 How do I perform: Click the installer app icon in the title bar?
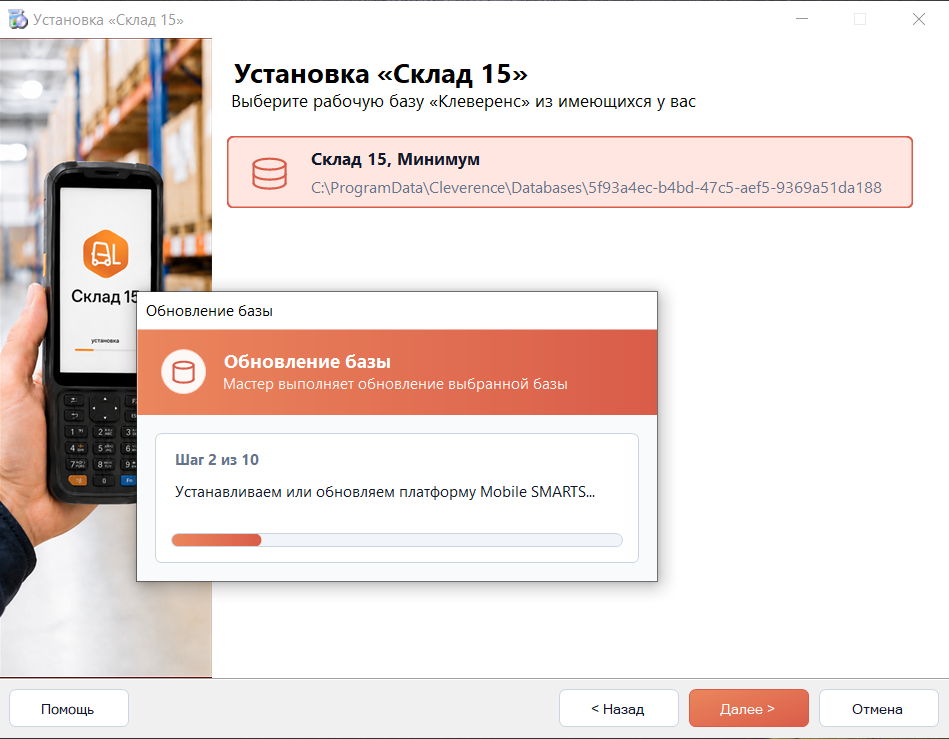point(18,19)
